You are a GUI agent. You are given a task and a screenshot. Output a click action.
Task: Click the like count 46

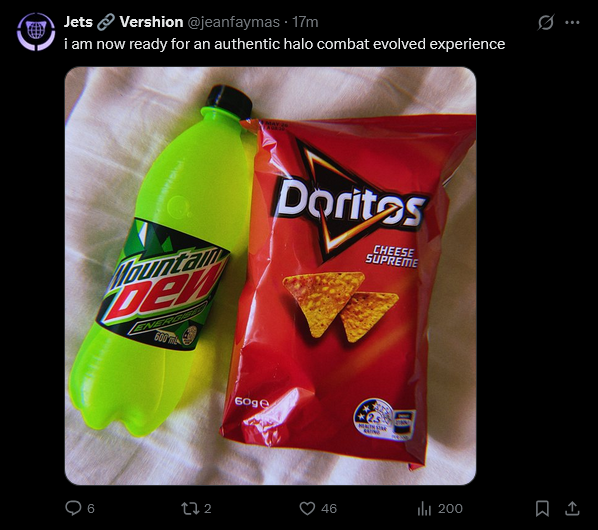point(329,509)
